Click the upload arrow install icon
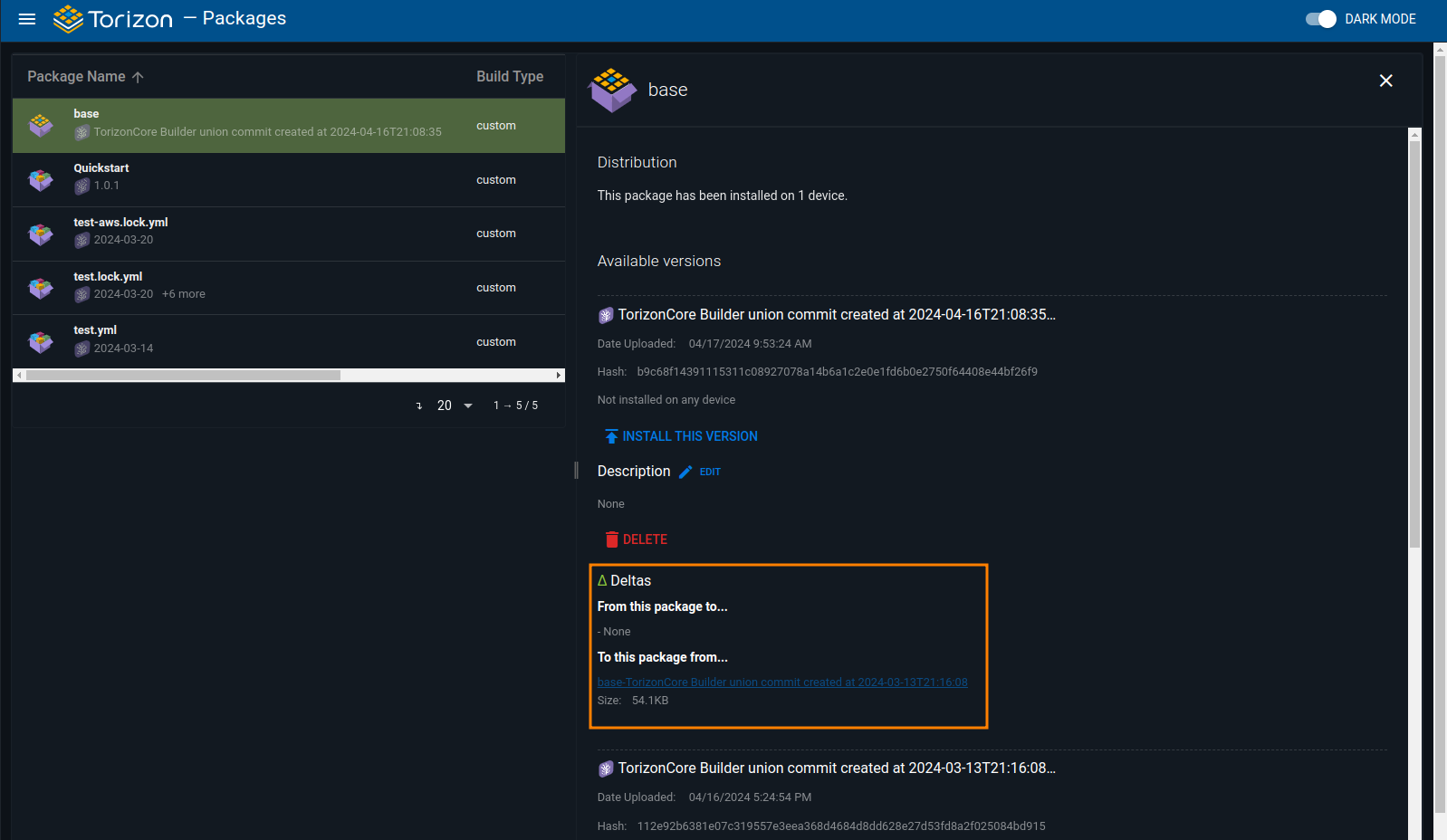 point(611,436)
